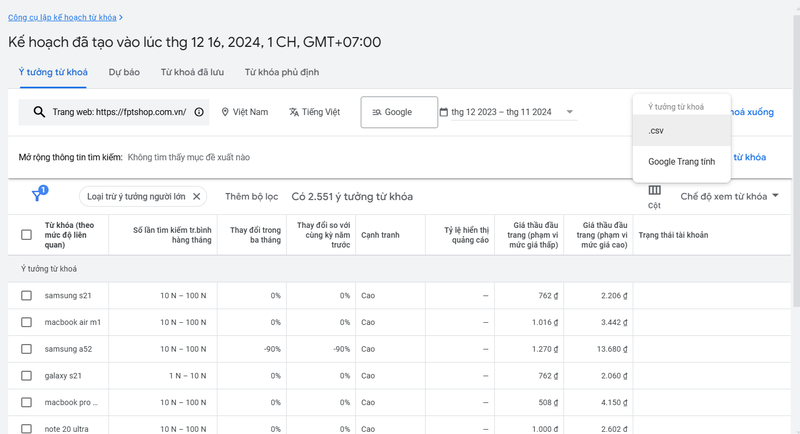Open Từ khoá đã lưu tab
Viewport: 800px width, 434px height.
192,72
